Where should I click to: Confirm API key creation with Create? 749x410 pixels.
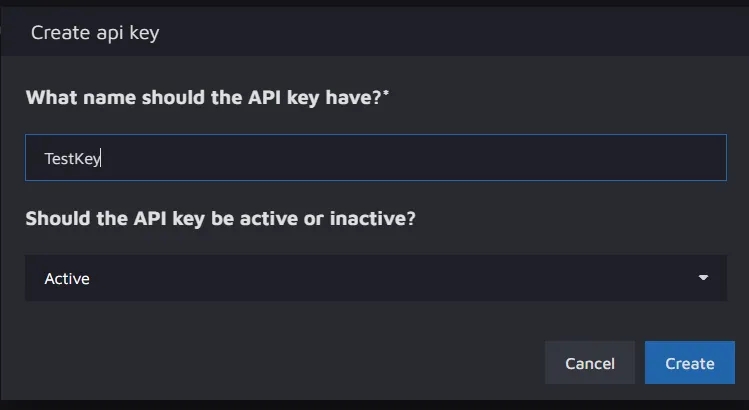(x=689, y=363)
